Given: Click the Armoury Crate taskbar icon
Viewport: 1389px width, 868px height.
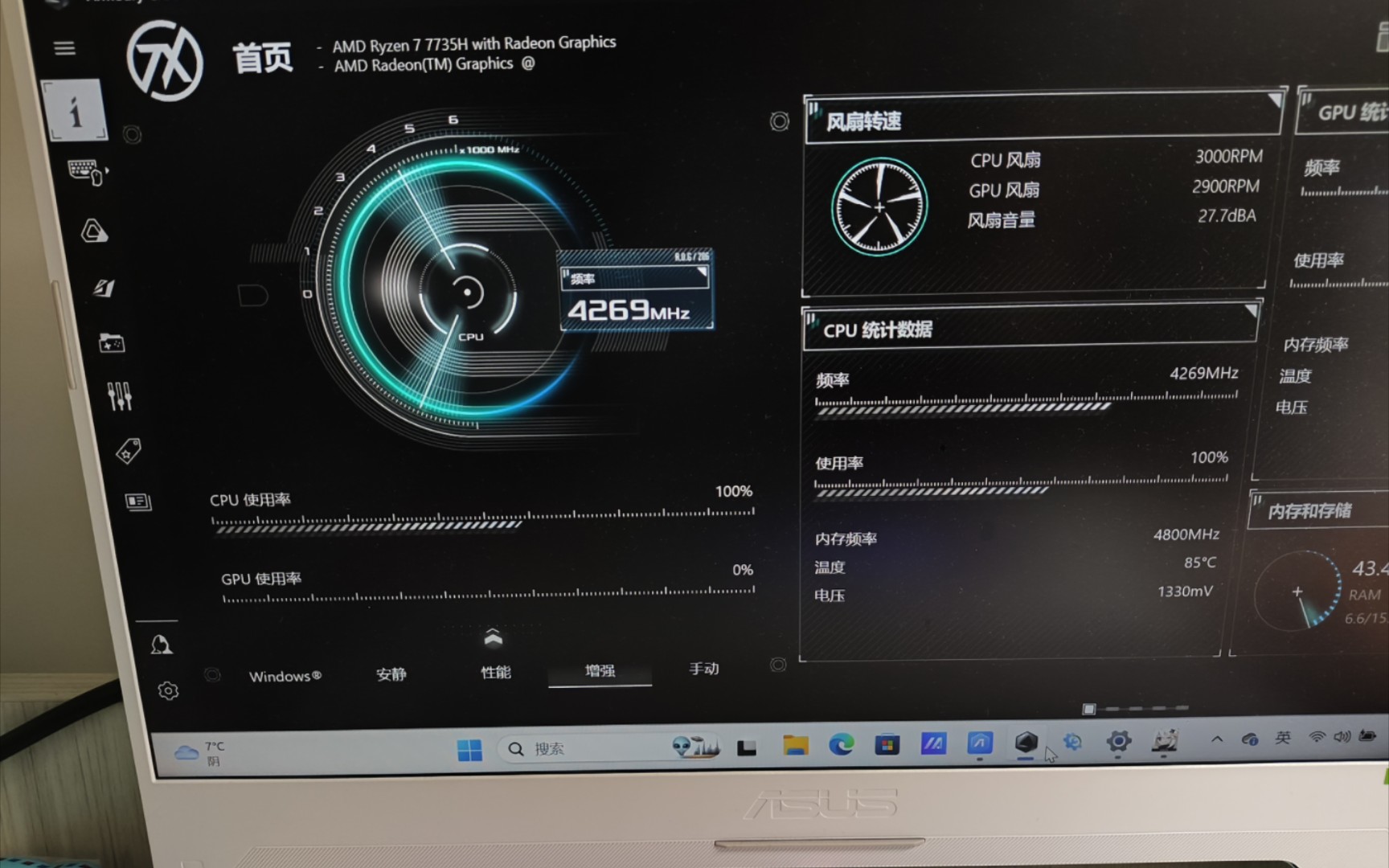Looking at the screenshot, I should coord(1026,742).
